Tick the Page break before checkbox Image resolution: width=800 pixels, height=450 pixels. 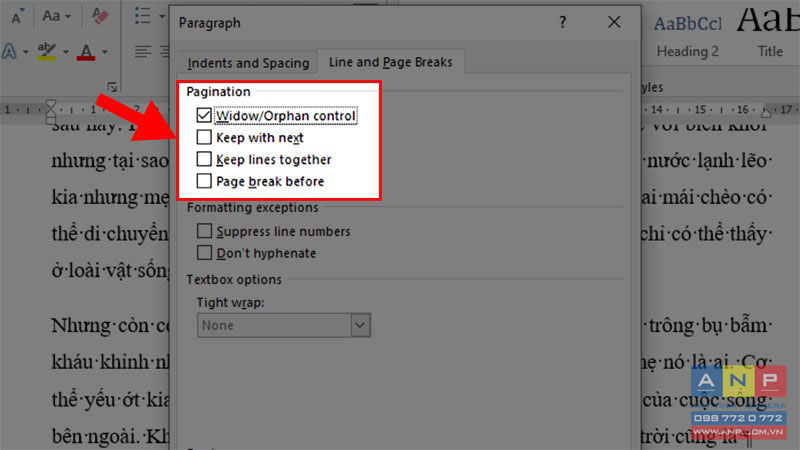(x=204, y=181)
